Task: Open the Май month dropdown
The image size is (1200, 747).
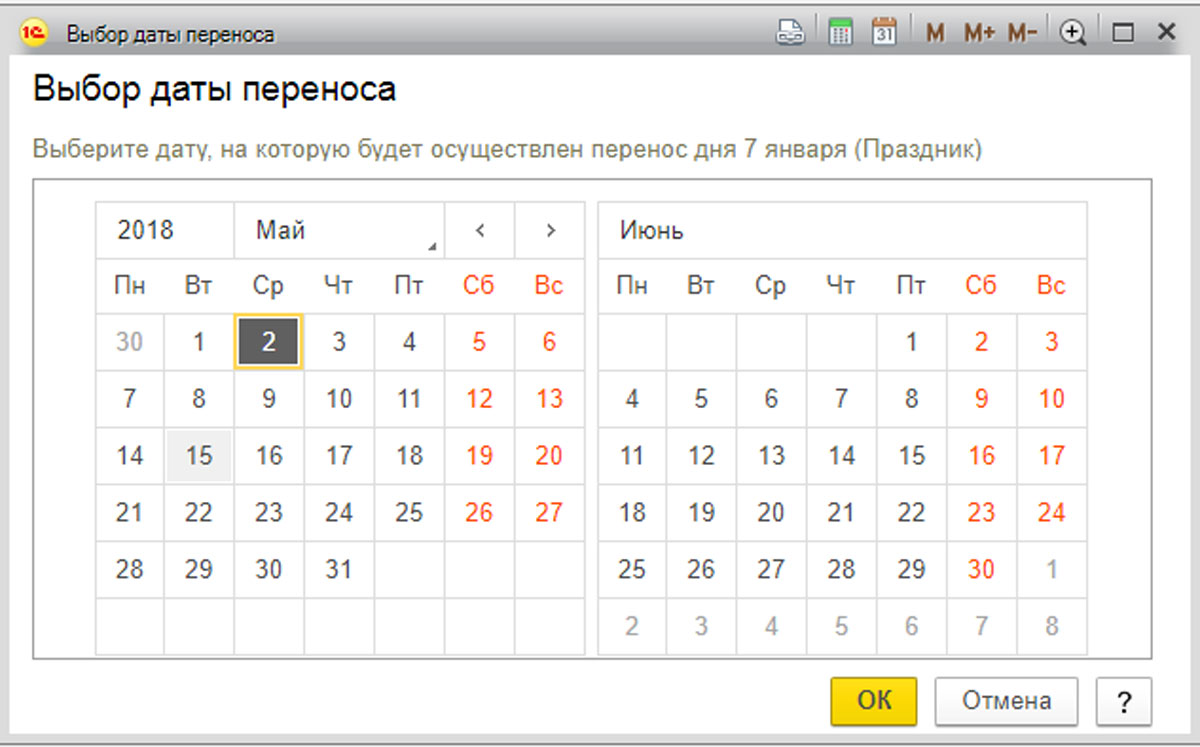Action: click(x=339, y=230)
